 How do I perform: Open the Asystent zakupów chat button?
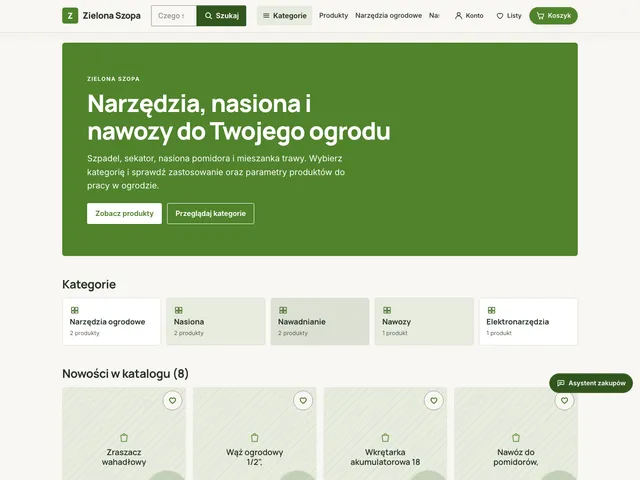pos(591,383)
